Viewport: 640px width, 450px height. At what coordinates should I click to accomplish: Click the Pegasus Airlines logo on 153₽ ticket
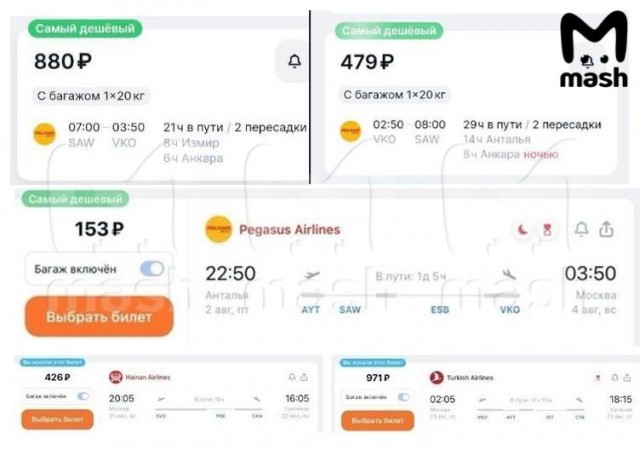click(x=218, y=230)
